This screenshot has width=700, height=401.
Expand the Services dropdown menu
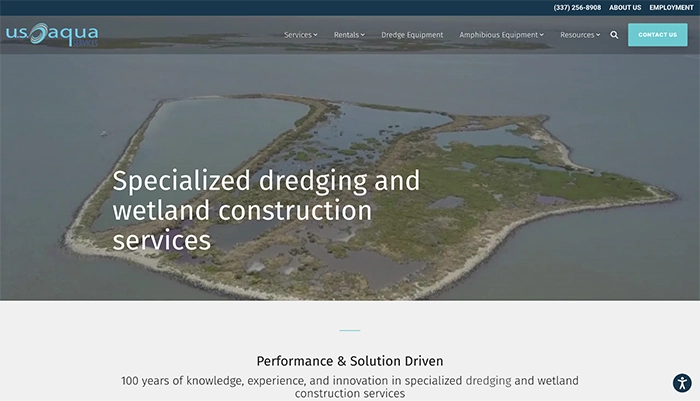(x=300, y=35)
